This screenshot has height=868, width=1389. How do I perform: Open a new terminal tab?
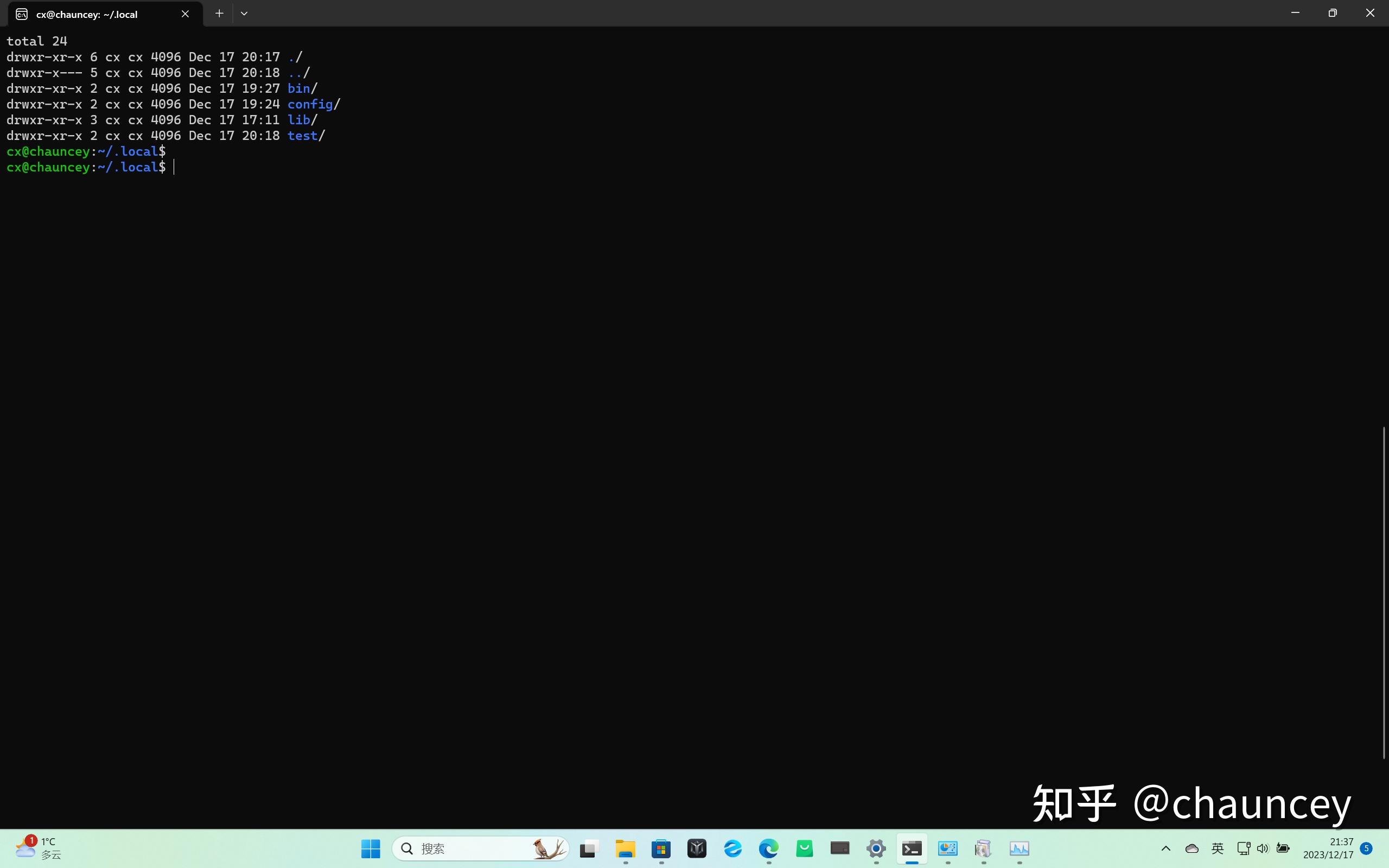pos(219,13)
